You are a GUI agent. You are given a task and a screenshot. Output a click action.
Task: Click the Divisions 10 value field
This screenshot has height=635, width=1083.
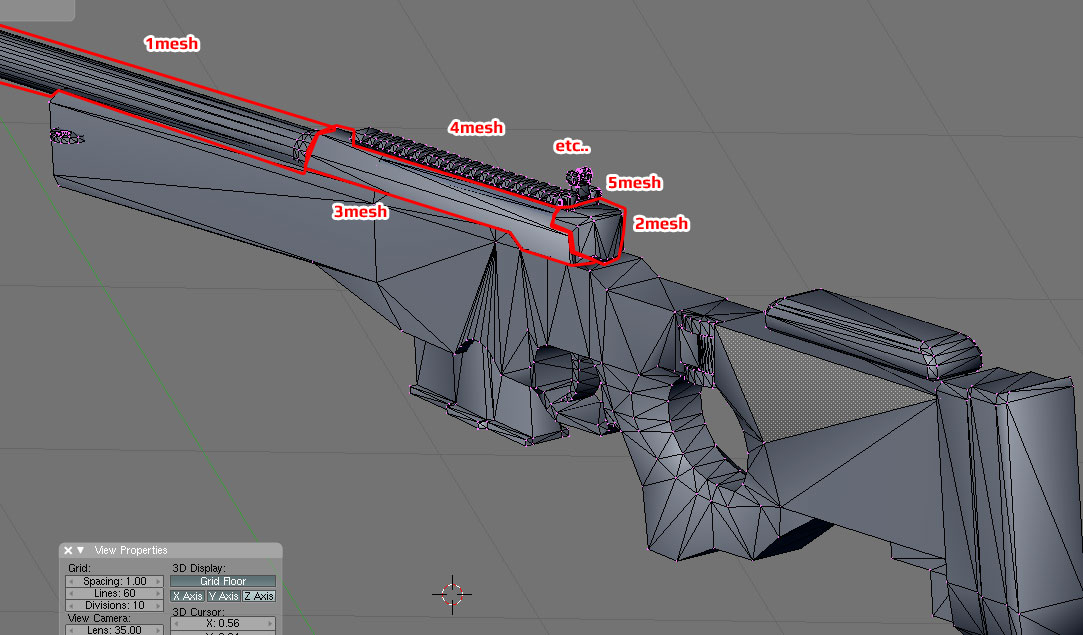point(115,606)
